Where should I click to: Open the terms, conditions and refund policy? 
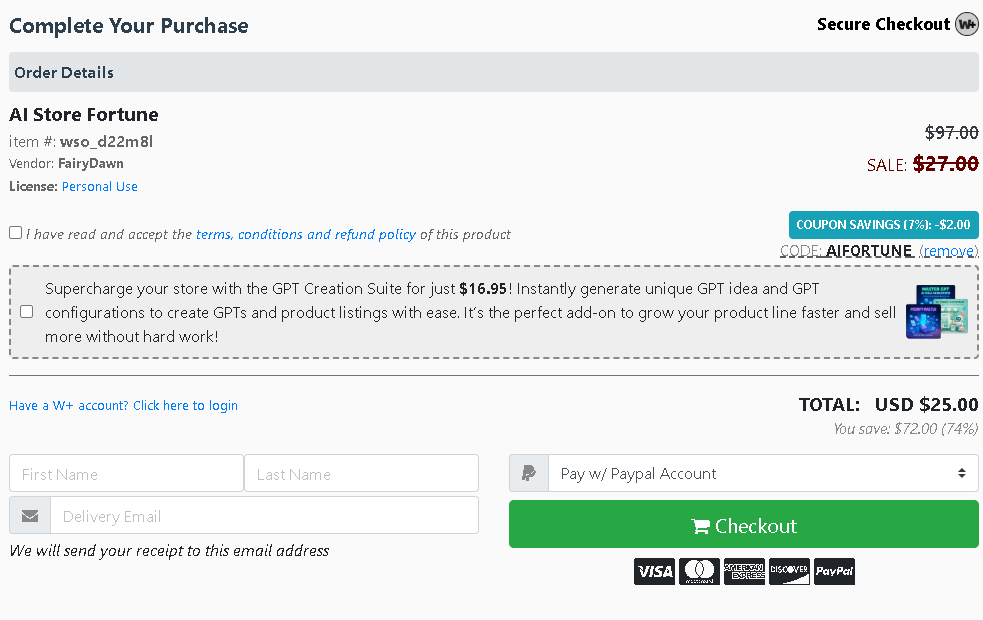coord(313,234)
